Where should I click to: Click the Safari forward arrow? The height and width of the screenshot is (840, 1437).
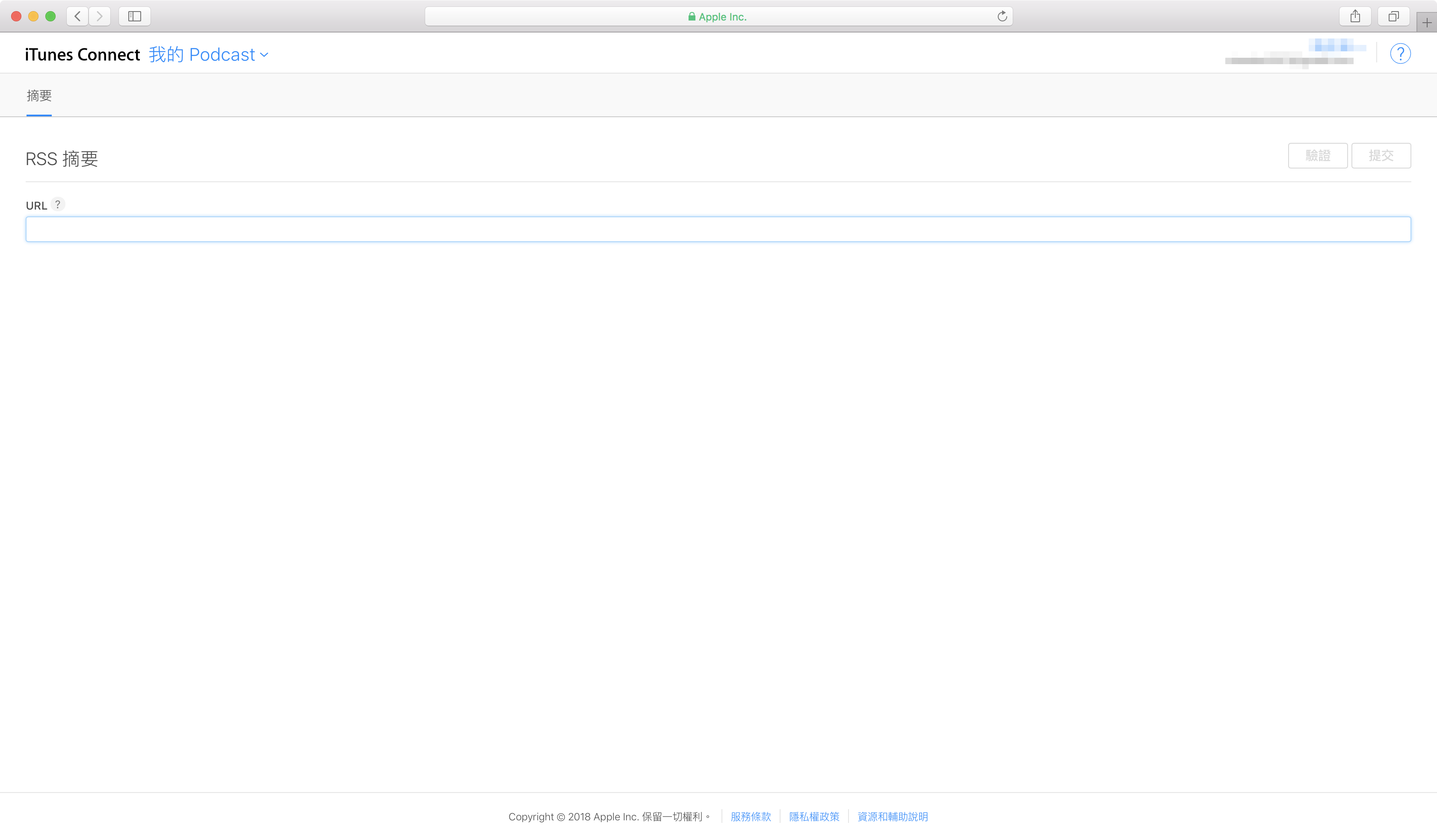point(100,17)
